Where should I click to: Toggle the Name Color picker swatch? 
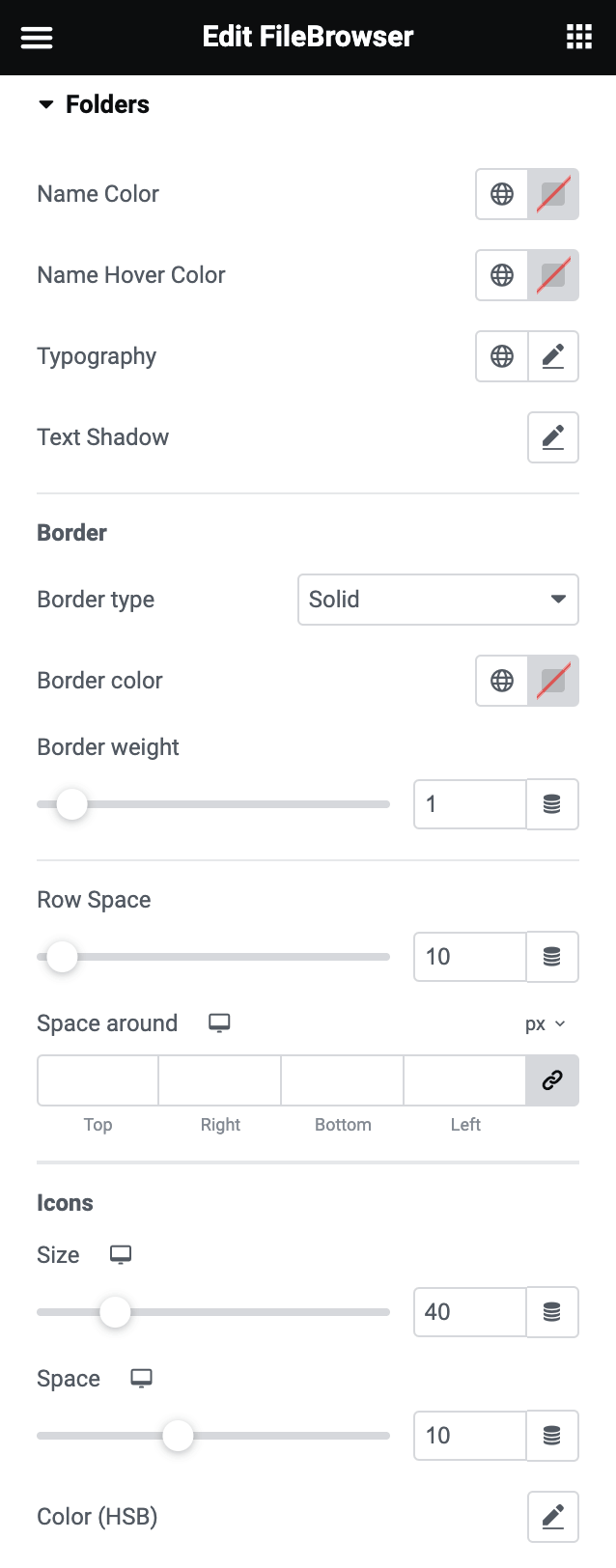click(x=552, y=194)
